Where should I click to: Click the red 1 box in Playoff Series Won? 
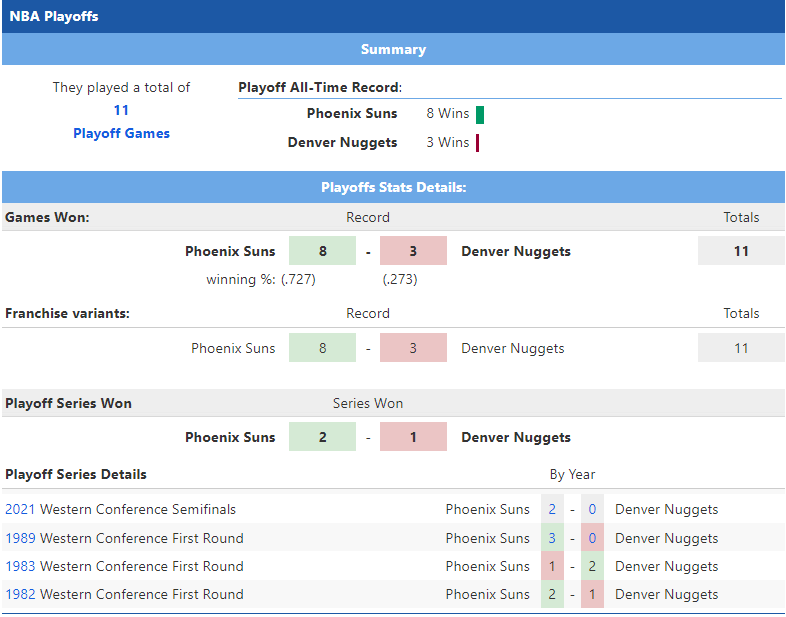tap(413, 437)
